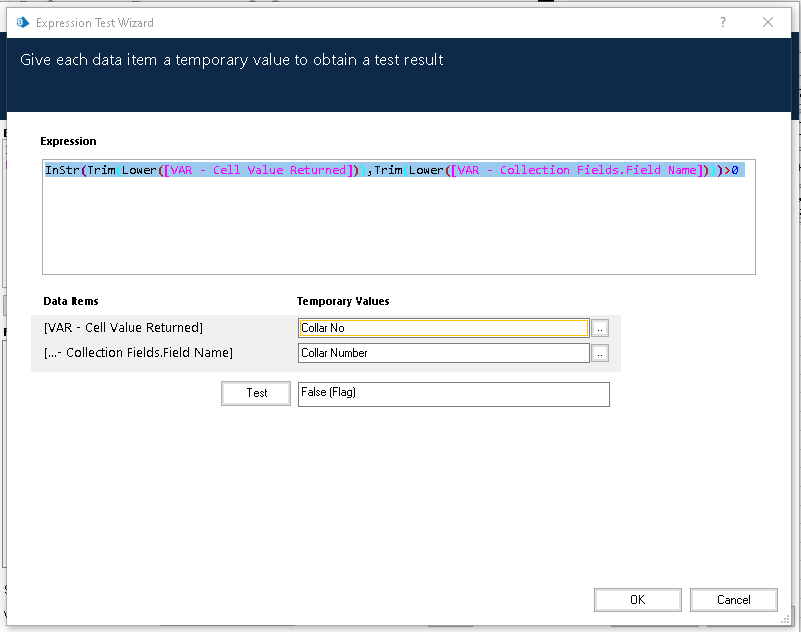This screenshot has width=801, height=632.
Task: Click the Blue Prism icon in title bar
Action: (22, 22)
